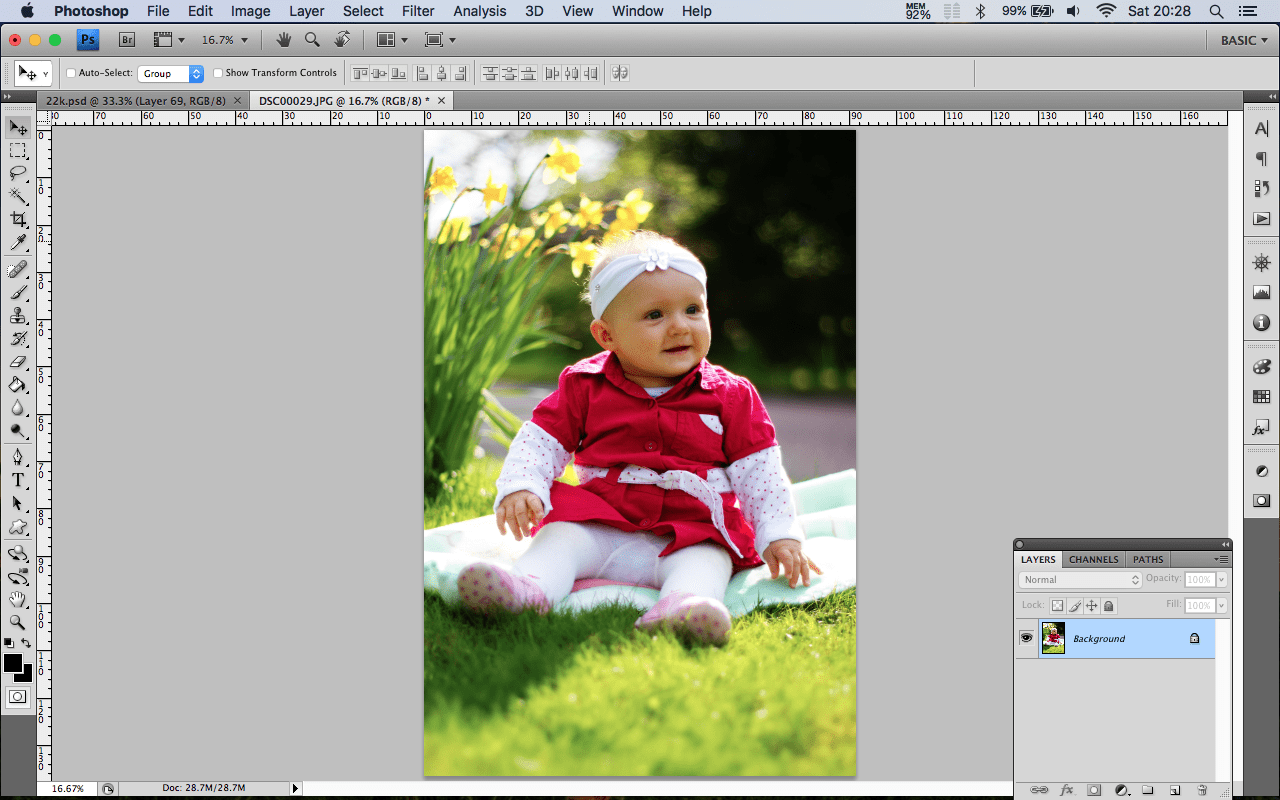Choose the Magic Wand tool
The width and height of the screenshot is (1280, 800).
pyautogui.click(x=18, y=196)
